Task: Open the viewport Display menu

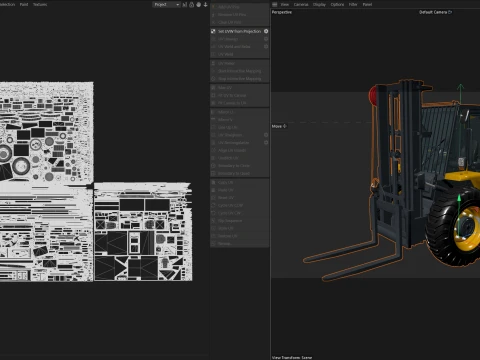Action: tap(319, 4)
